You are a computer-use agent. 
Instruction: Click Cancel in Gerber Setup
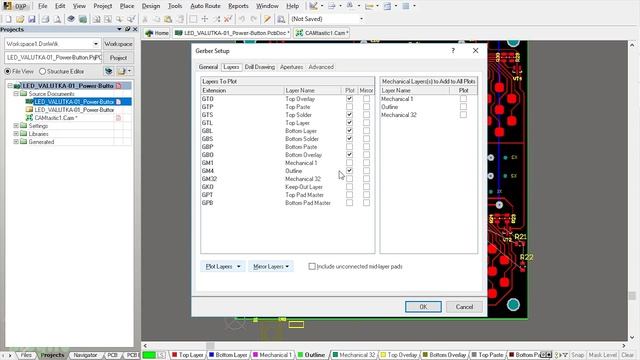tap(464, 307)
